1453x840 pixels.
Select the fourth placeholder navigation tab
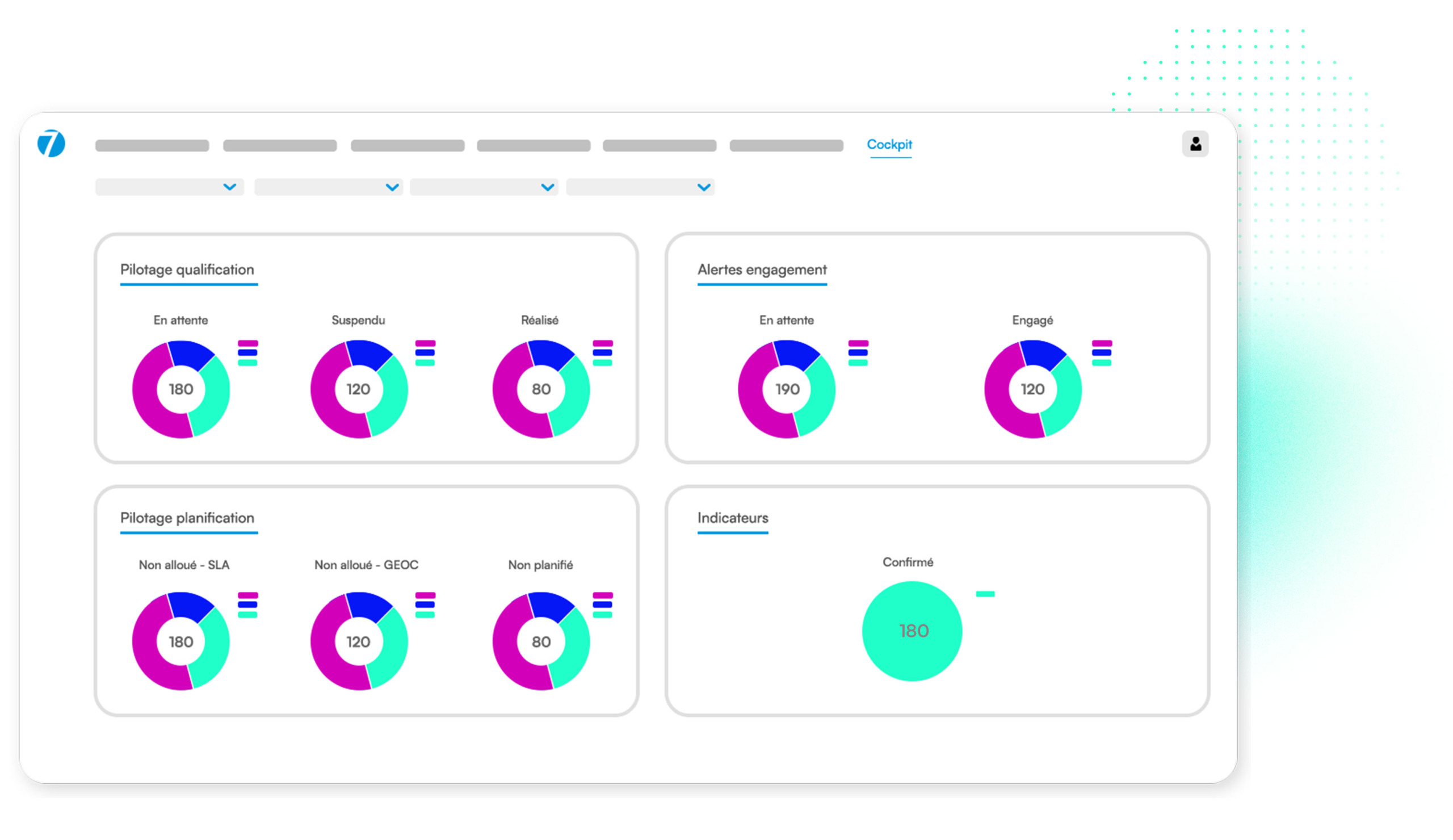[x=534, y=145]
